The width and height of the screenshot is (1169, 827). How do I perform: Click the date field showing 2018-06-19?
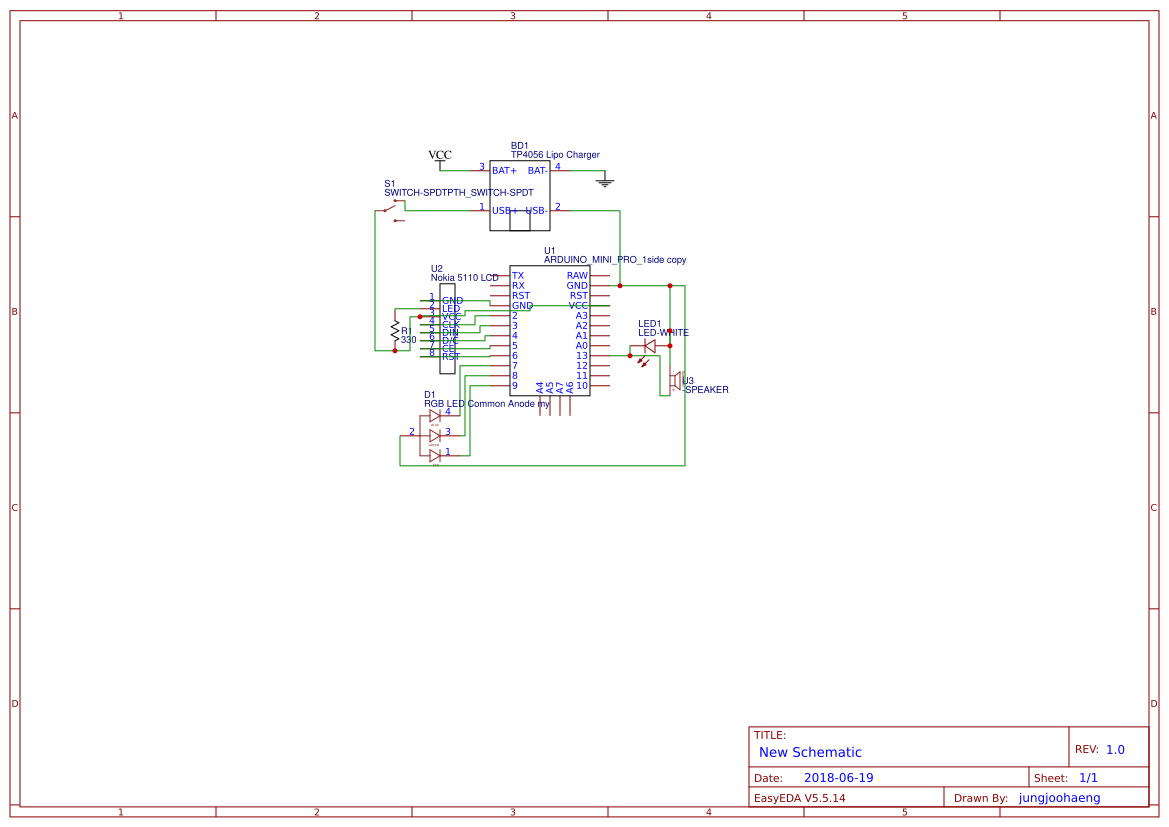pyautogui.click(x=840, y=777)
